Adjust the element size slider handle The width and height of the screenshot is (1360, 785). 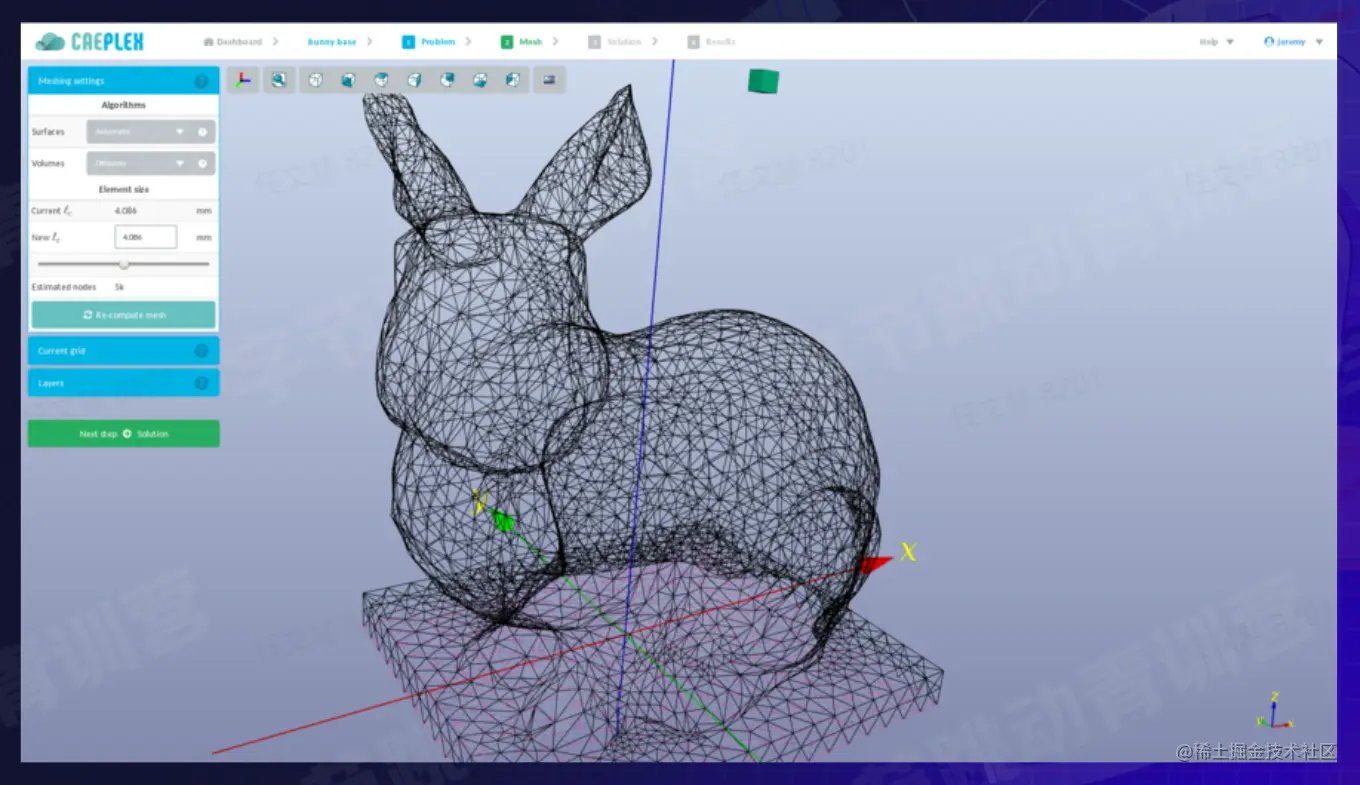click(x=124, y=264)
